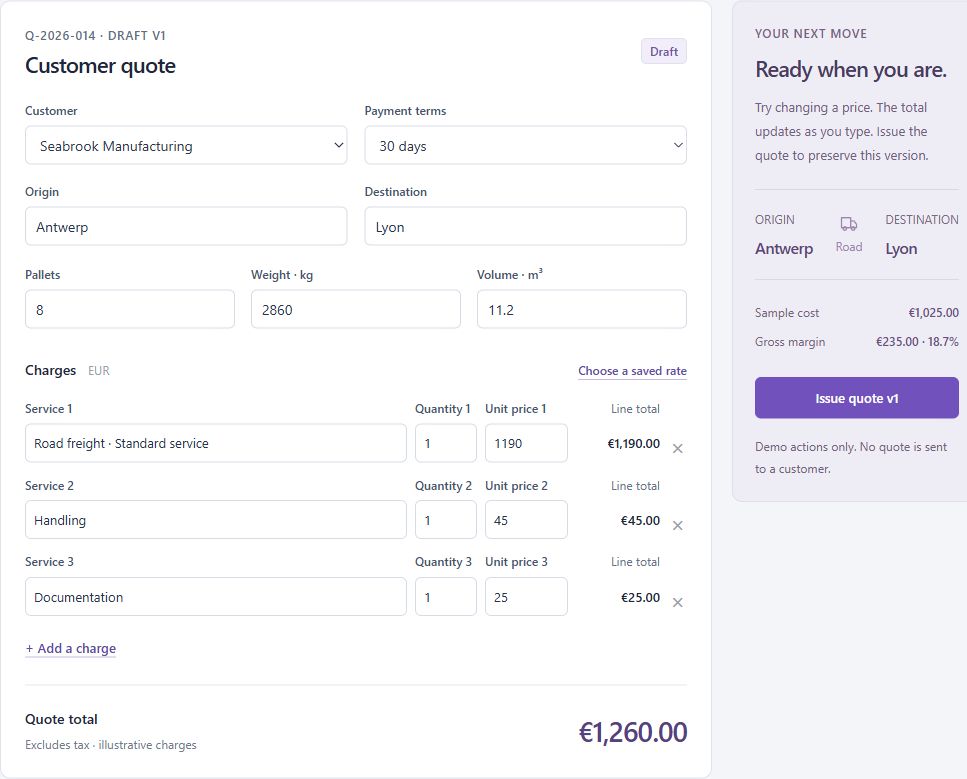Focus the Volume m³ input field

582,309
